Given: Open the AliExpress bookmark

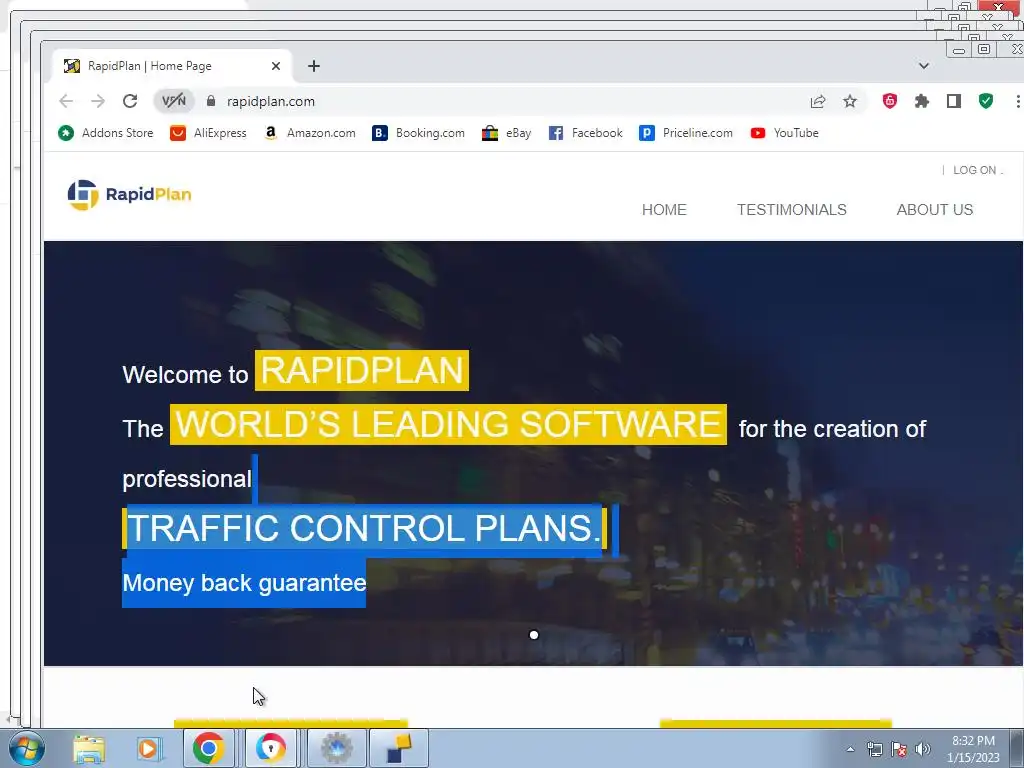Looking at the screenshot, I should pyautogui.click(x=208, y=133).
